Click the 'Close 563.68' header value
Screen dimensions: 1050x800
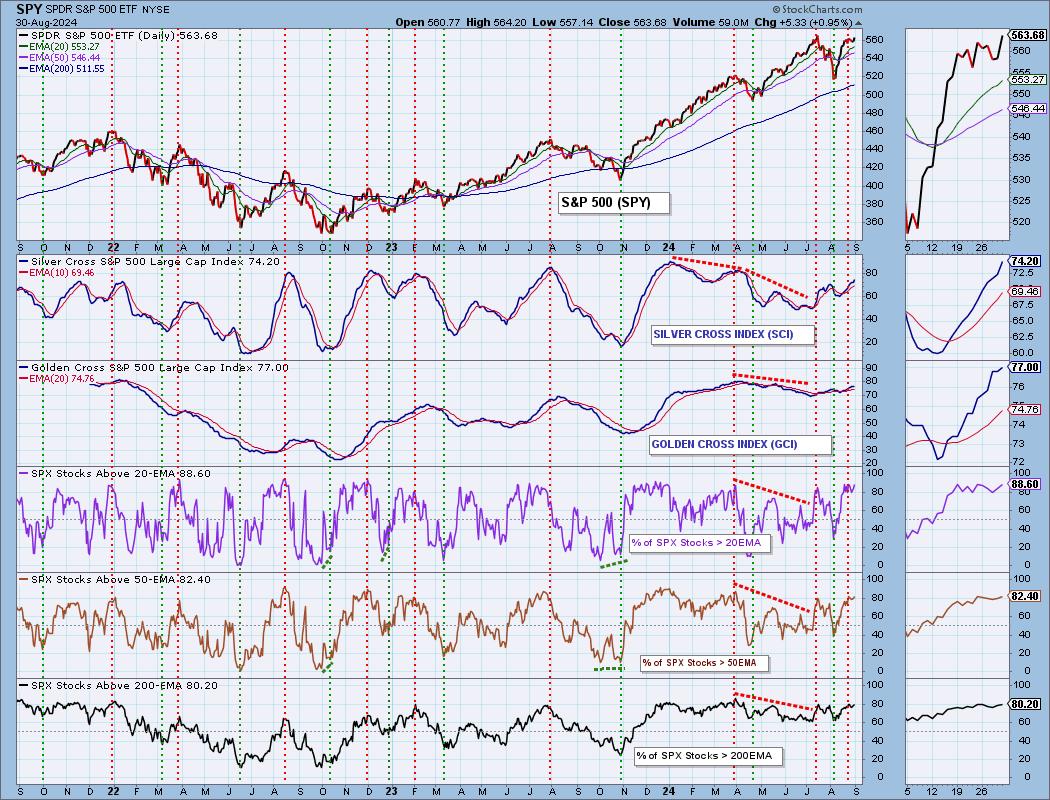tap(632, 22)
